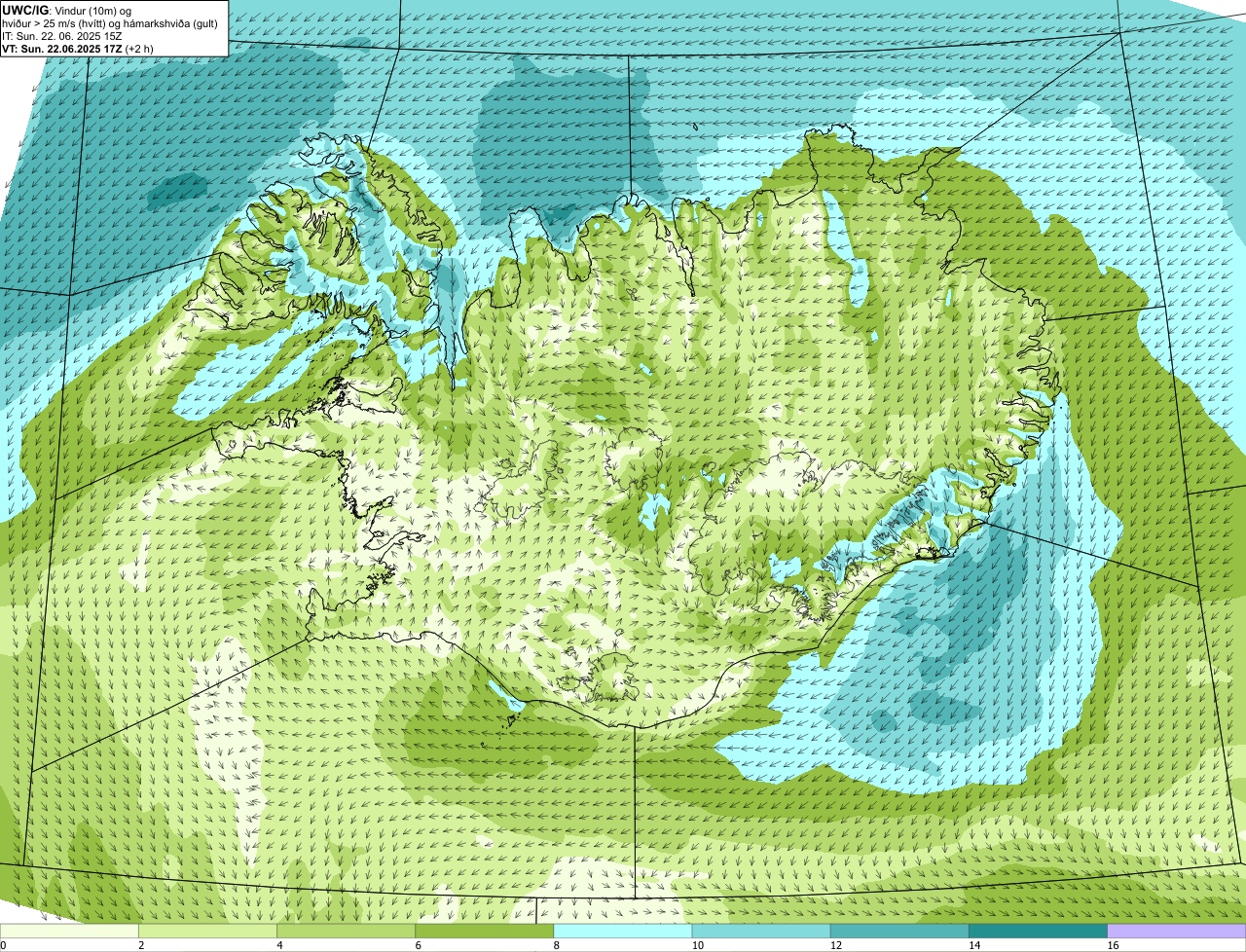Click the valid time "VT: Sun. 22.06.2025 17Z (+2 h)"
The width and height of the screenshot is (1246, 952).
77,48
